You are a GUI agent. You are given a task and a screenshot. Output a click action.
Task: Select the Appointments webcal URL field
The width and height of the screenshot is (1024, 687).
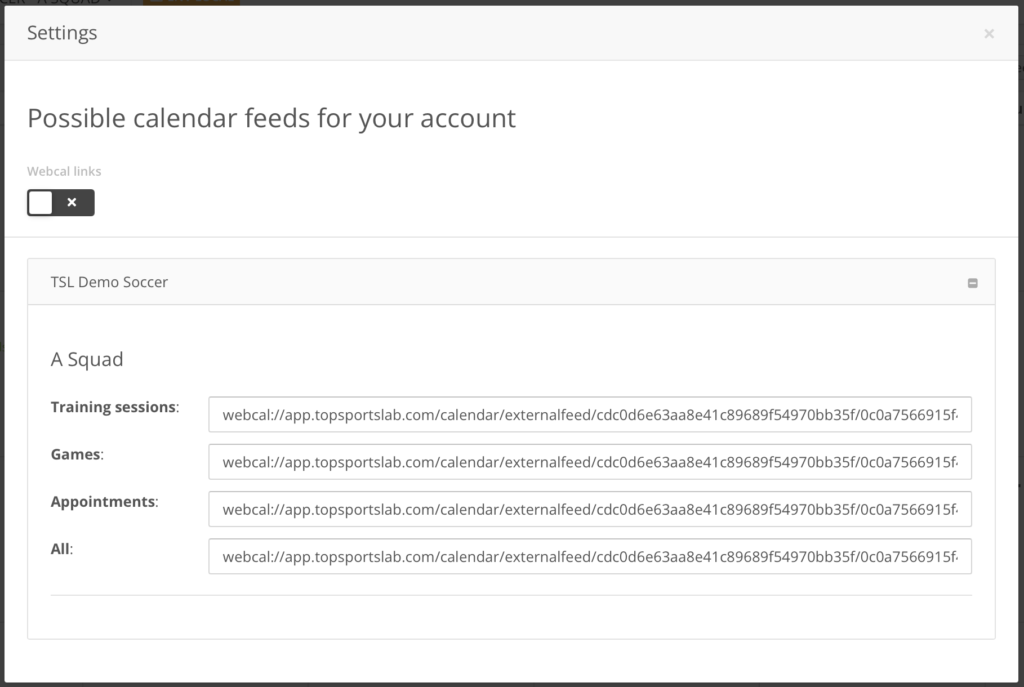590,509
